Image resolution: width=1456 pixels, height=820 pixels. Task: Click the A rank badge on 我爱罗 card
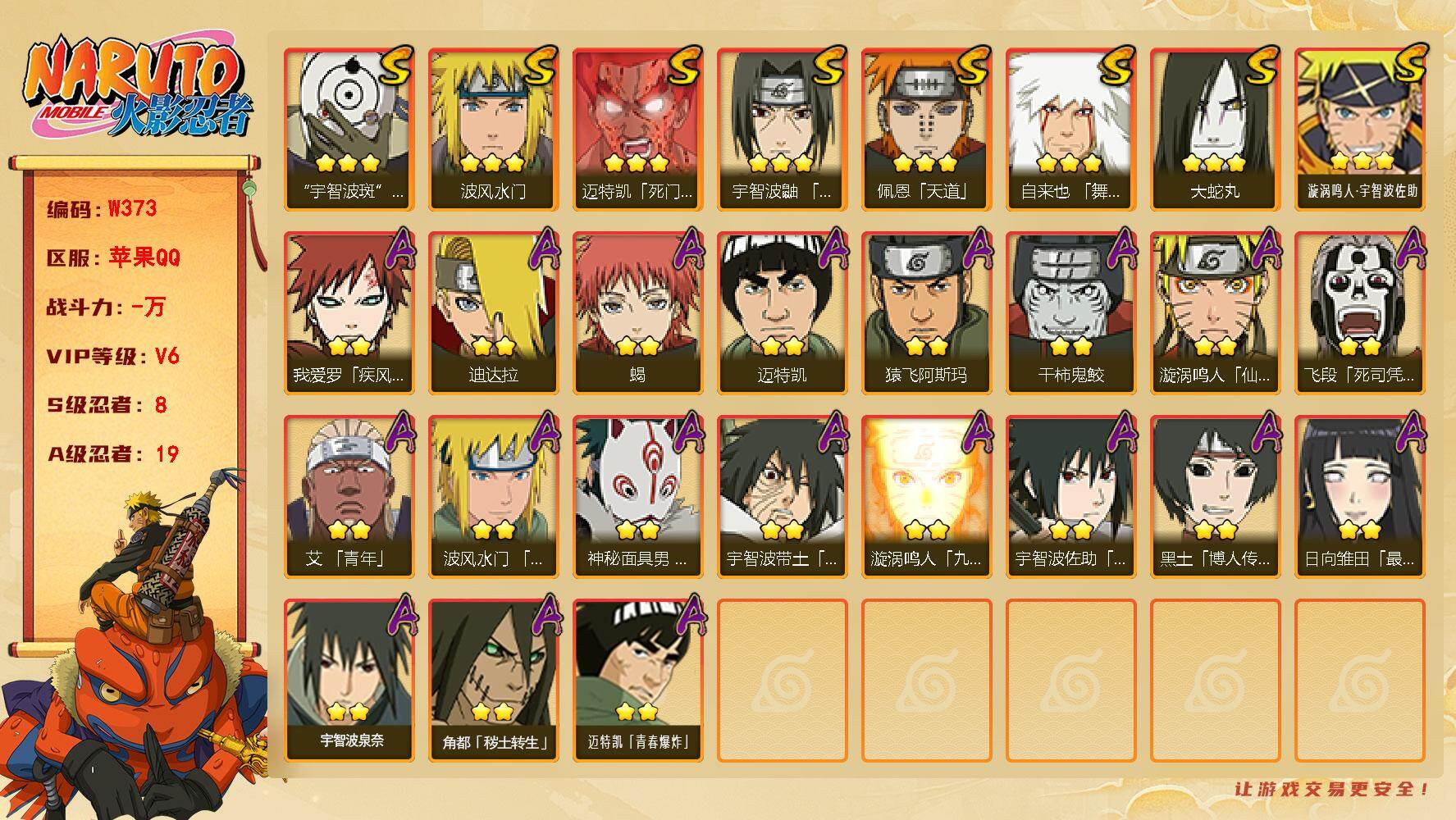397,248
